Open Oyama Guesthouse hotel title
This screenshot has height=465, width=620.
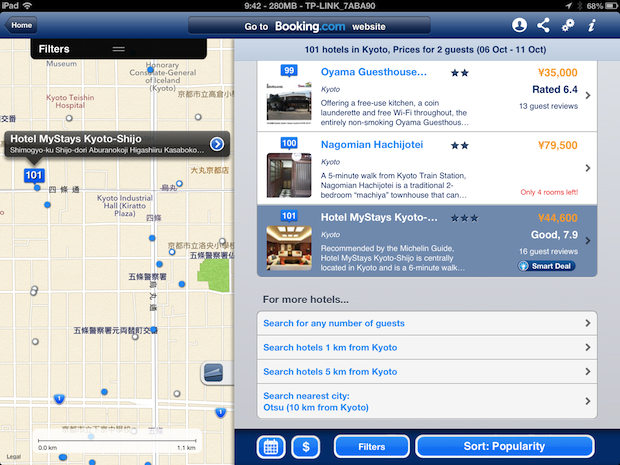click(374, 72)
